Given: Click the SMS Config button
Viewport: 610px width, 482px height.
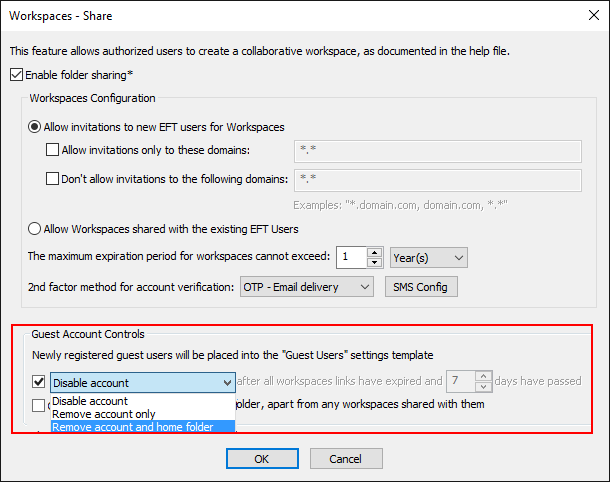Looking at the screenshot, I should click(x=421, y=287).
